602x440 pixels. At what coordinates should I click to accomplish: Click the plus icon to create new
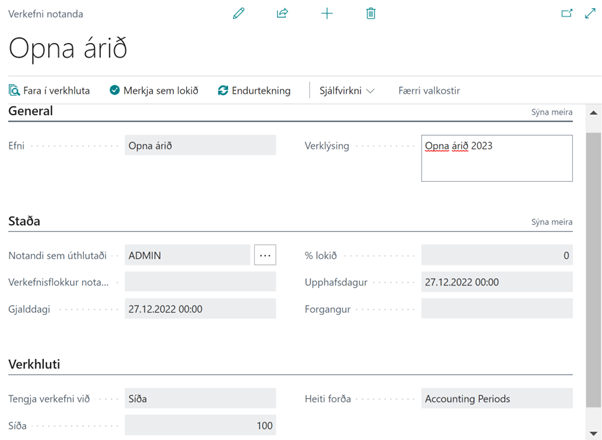[x=326, y=13]
